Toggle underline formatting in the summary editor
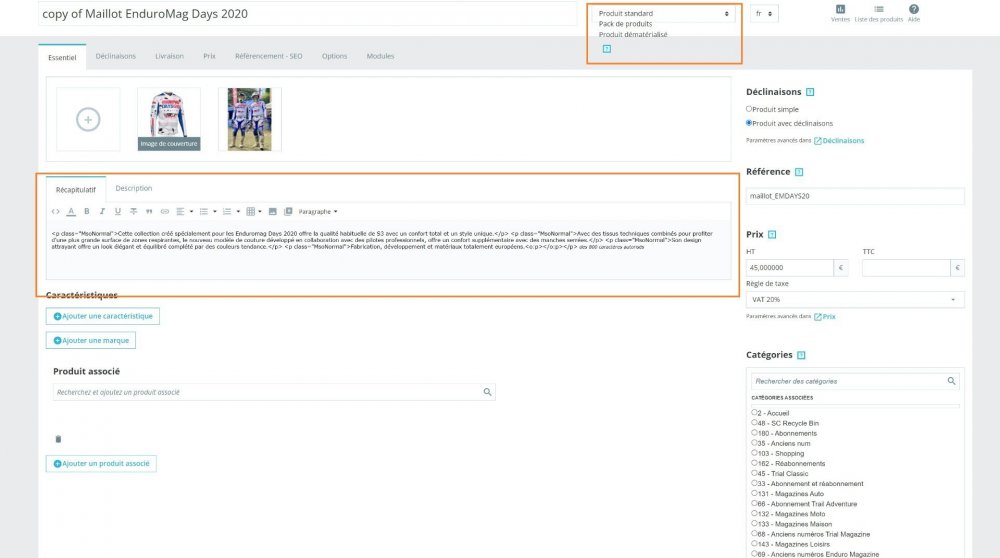Image resolution: width=1000 pixels, height=558 pixels. pyautogui.click(x=117, y=212)
